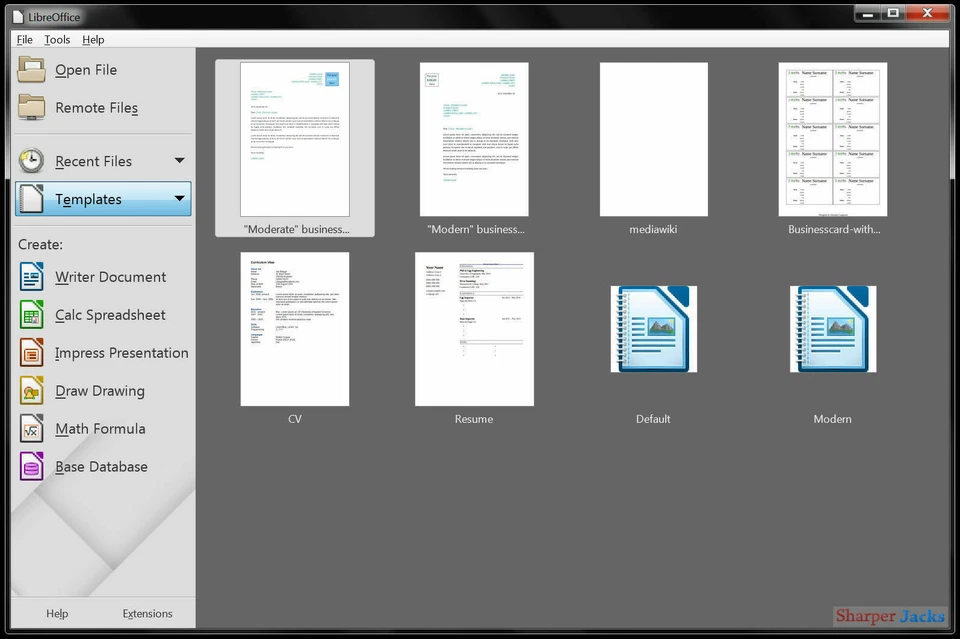Open the Extensions manager

[x=147, y=613]
